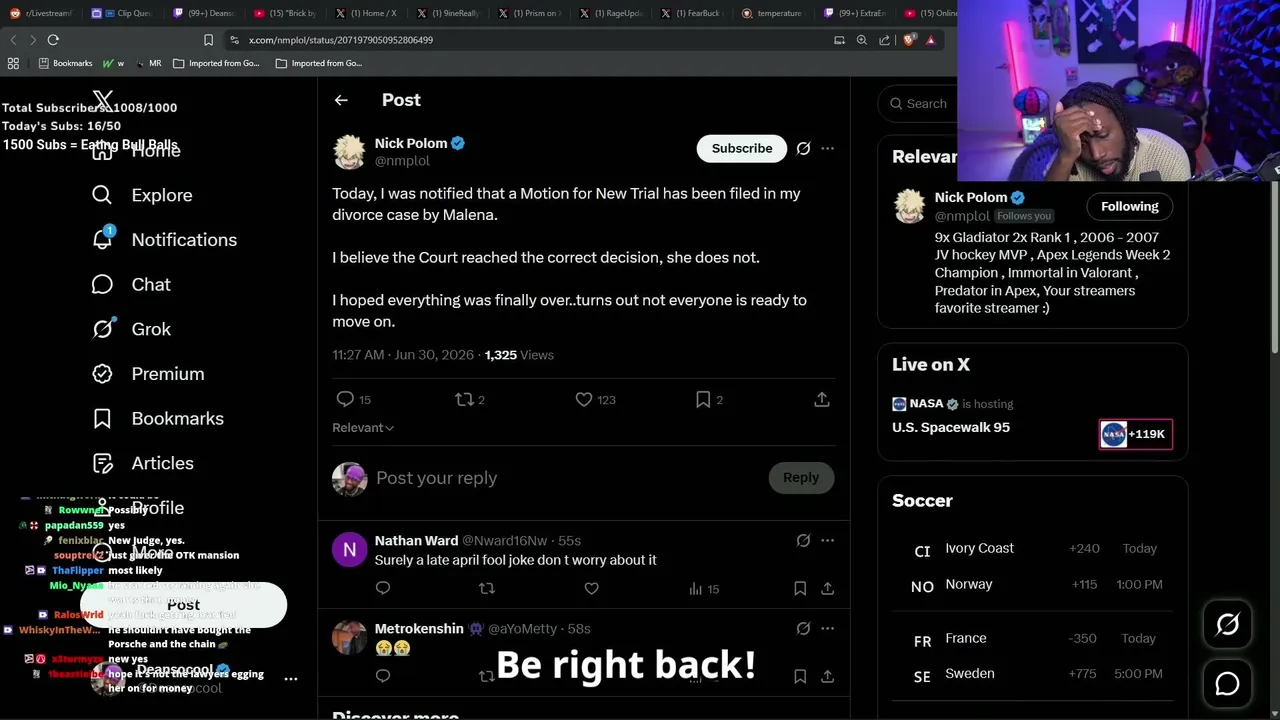
Task: Click the Search box at top right
Action: 918,103
